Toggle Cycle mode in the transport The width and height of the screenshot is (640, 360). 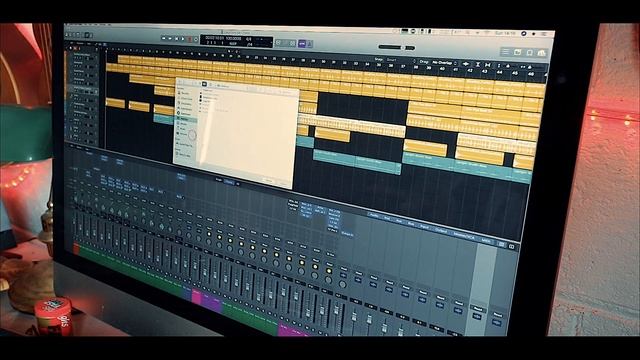point(196,40)
